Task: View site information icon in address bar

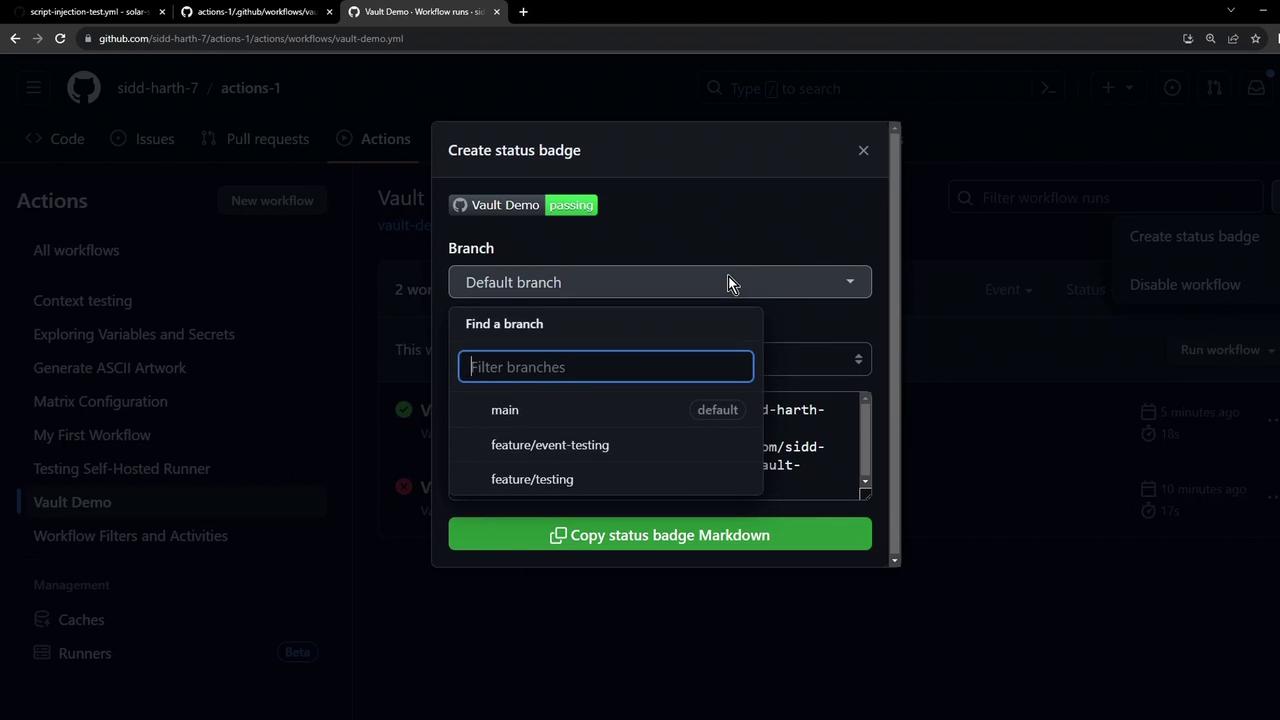Action: tap(89, 39)
